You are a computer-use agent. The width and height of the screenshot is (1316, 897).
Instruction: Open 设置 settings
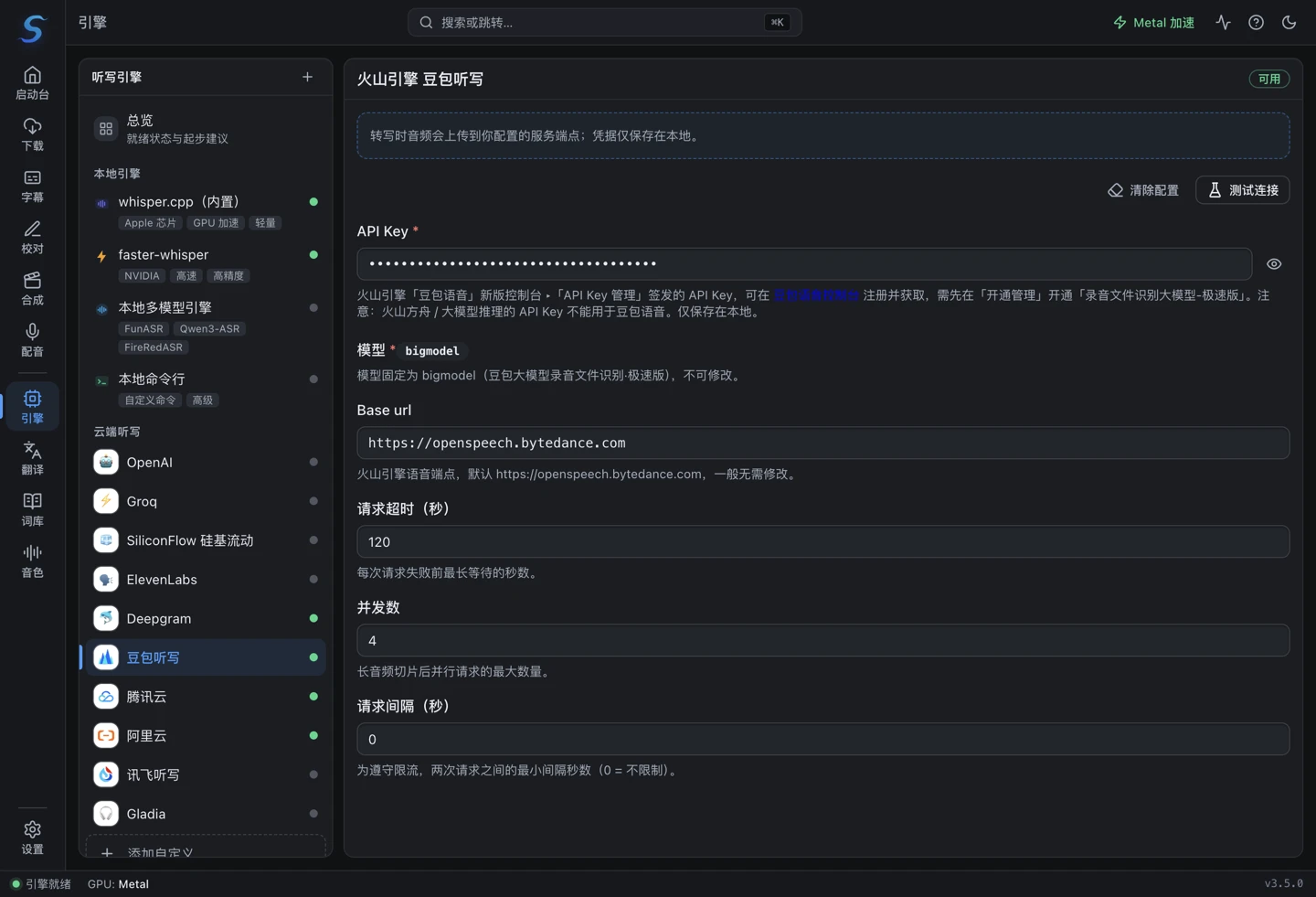(x=33, y=837)
